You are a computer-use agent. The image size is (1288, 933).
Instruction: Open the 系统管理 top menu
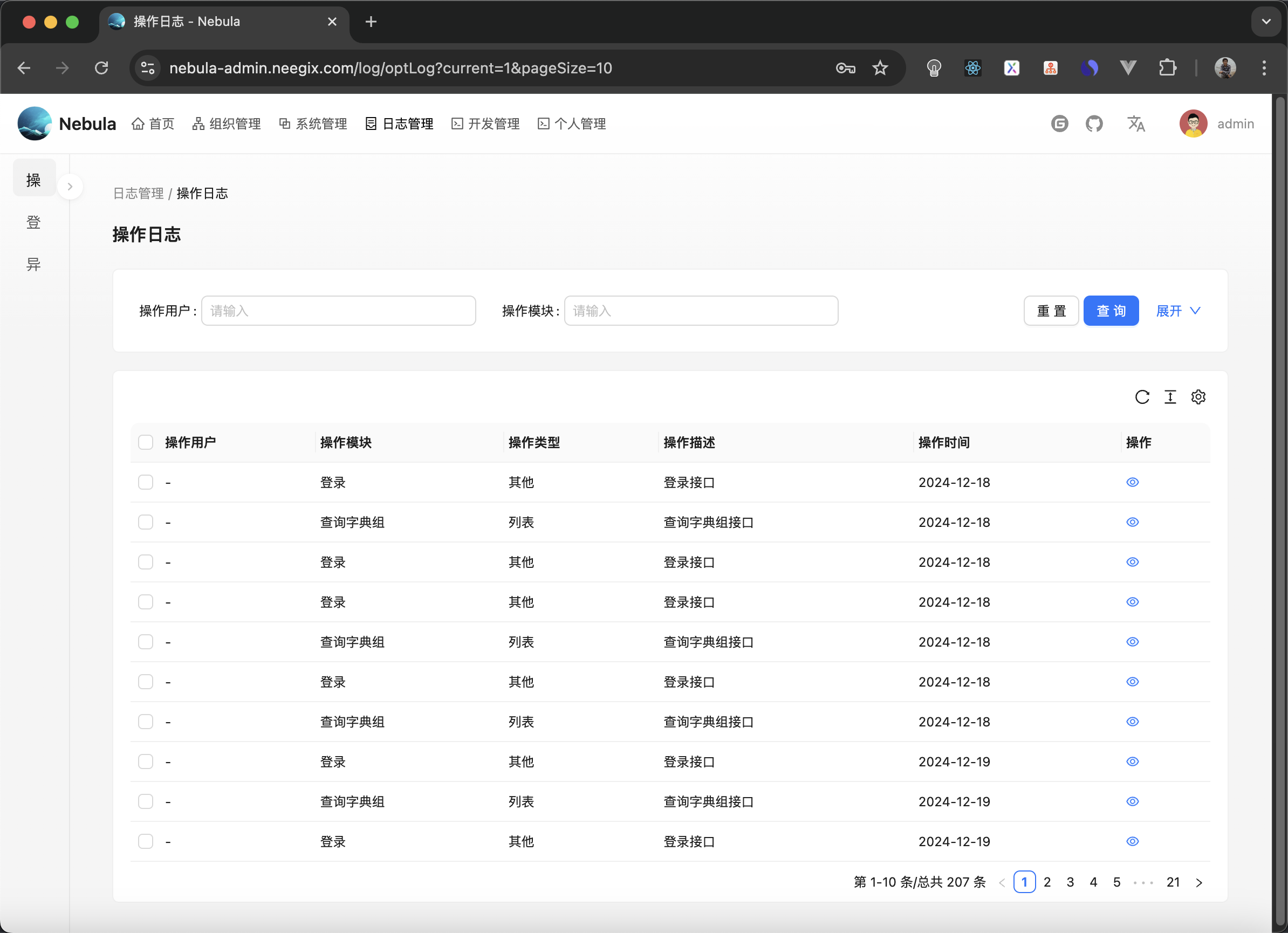click(x=313, y=124)
